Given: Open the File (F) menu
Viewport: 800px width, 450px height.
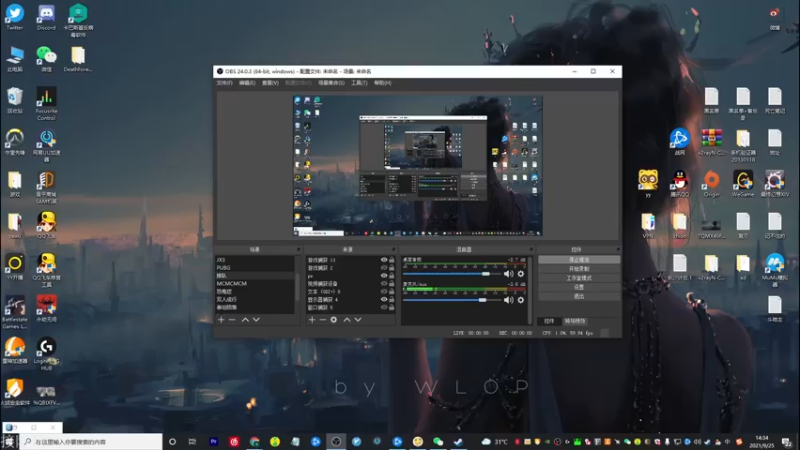Looking at the screenshot, I should (x=224, y=83).
